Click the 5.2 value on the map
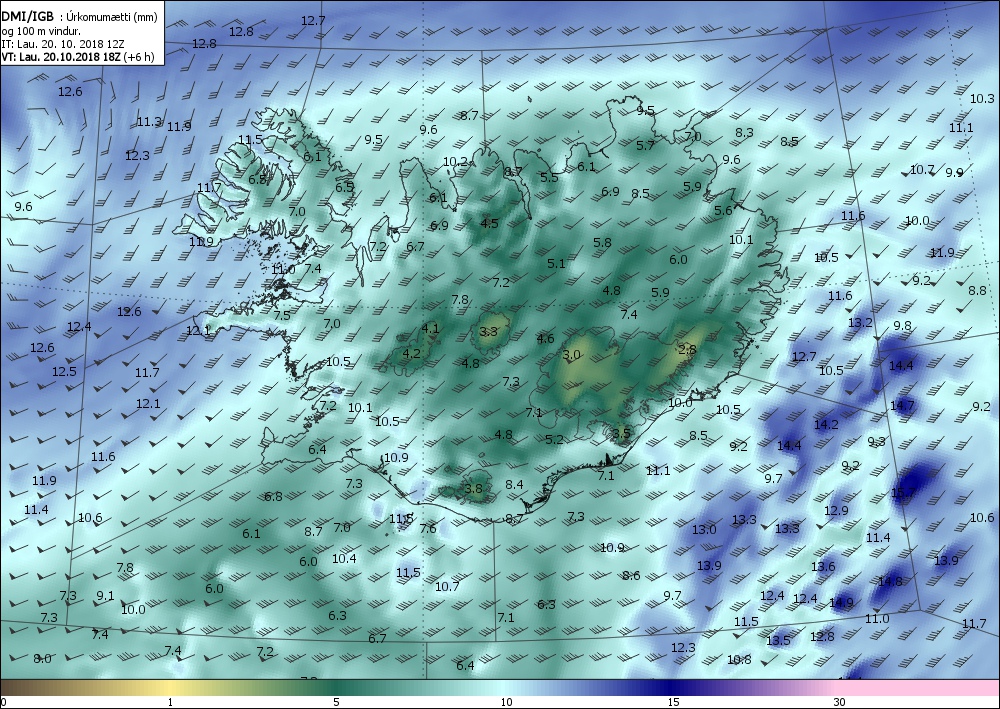Viewport: 1000px width, 709px height. pyautogui.click(x=554, y=439)
